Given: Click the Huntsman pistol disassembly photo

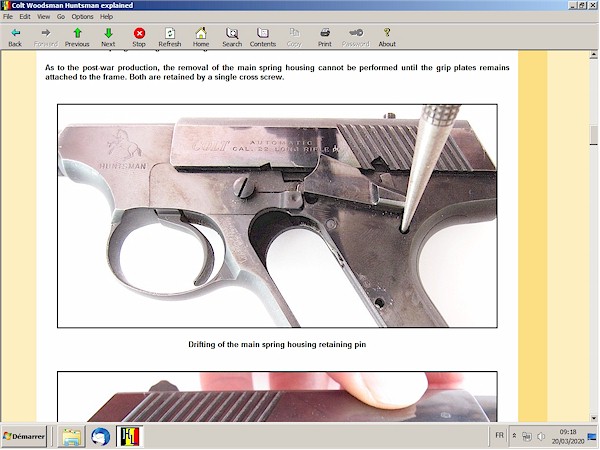Looking at the screenshot, I should pos(277,216).
